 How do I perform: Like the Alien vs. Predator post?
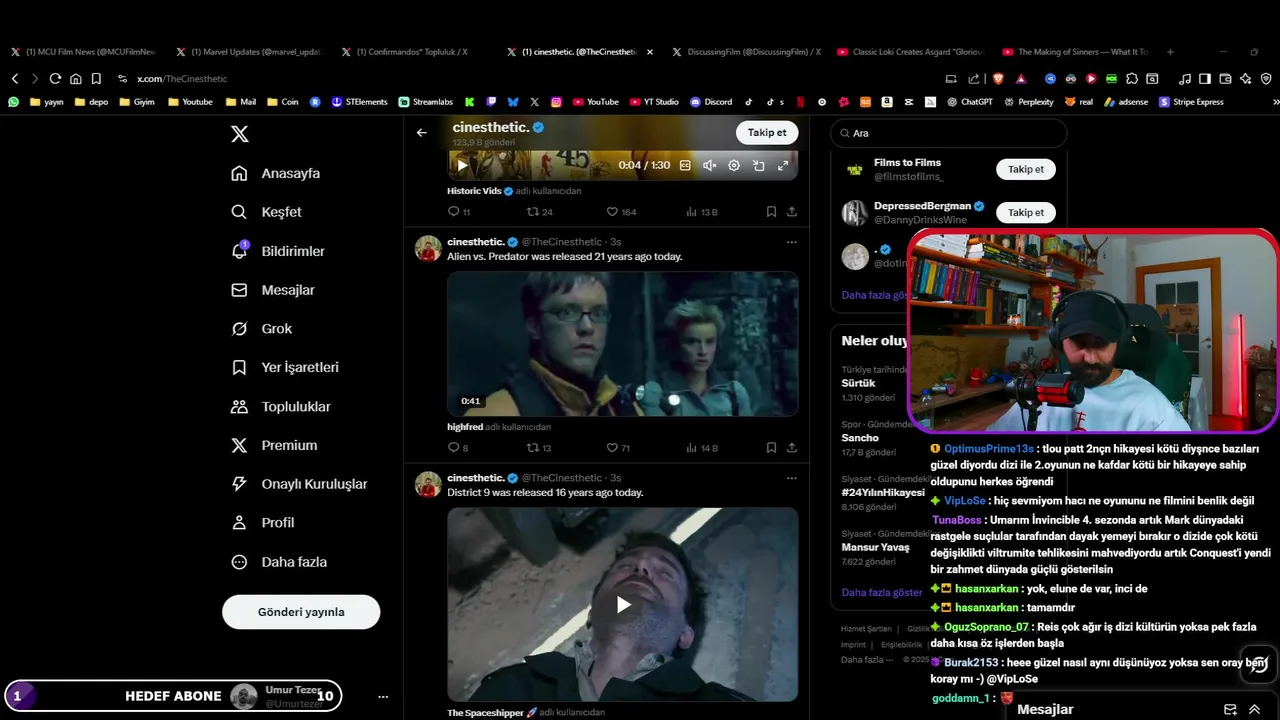pyautogui.click(x=618, y=448)
